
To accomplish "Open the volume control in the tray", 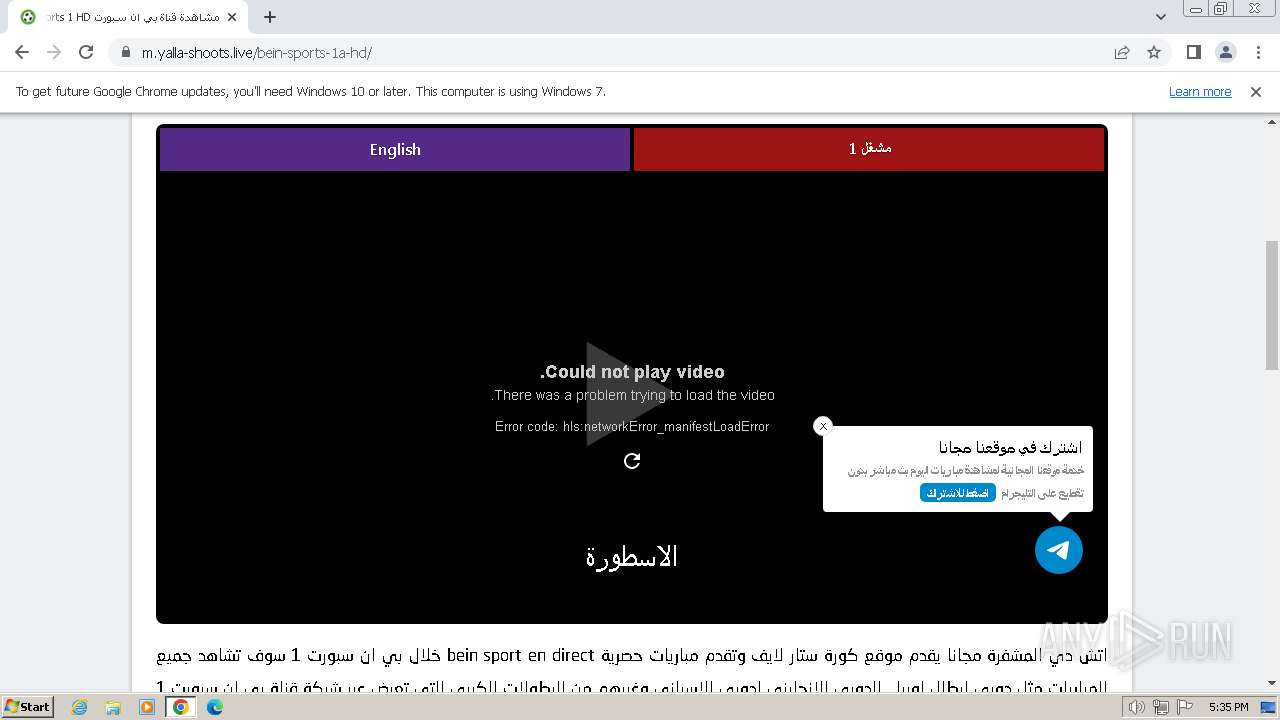I will coord(1136,707).
